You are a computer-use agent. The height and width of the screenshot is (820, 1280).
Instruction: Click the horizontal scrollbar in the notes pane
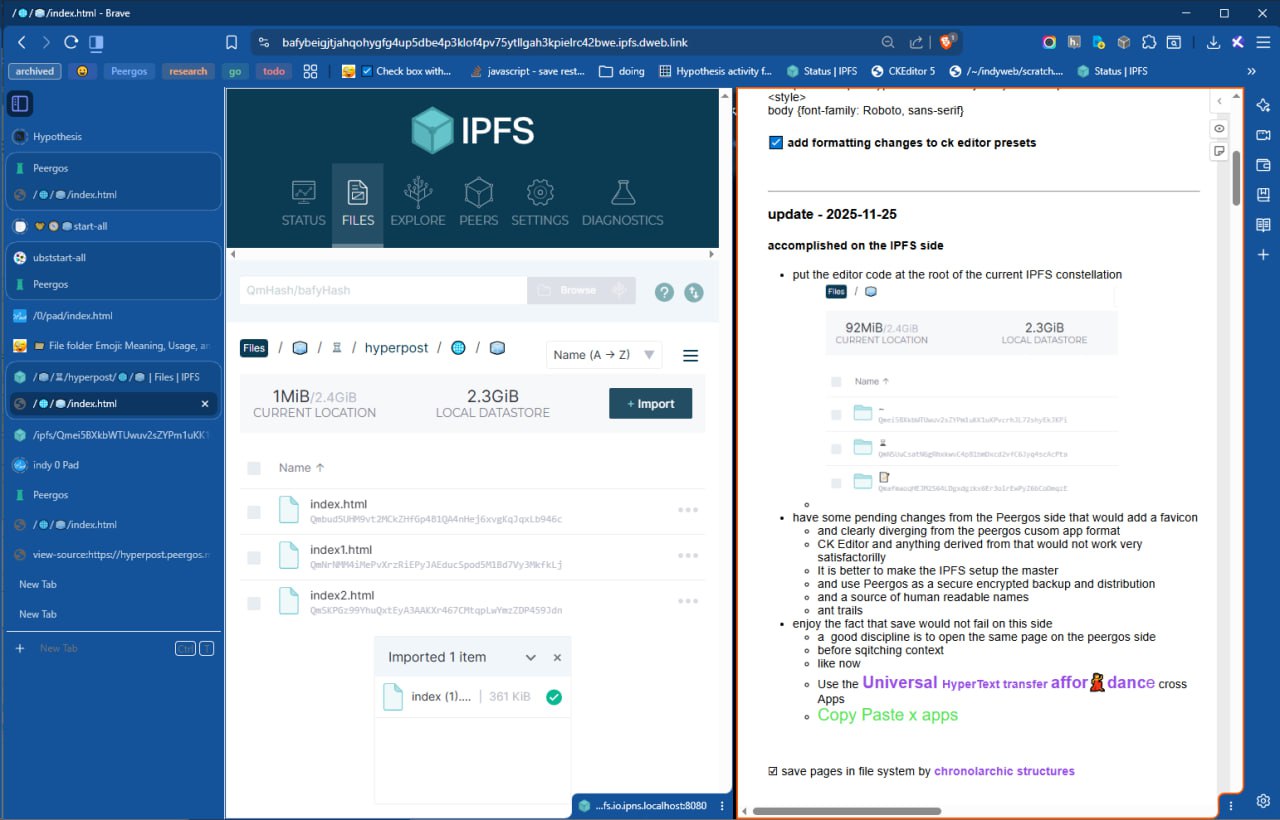[x=846, y=811]
